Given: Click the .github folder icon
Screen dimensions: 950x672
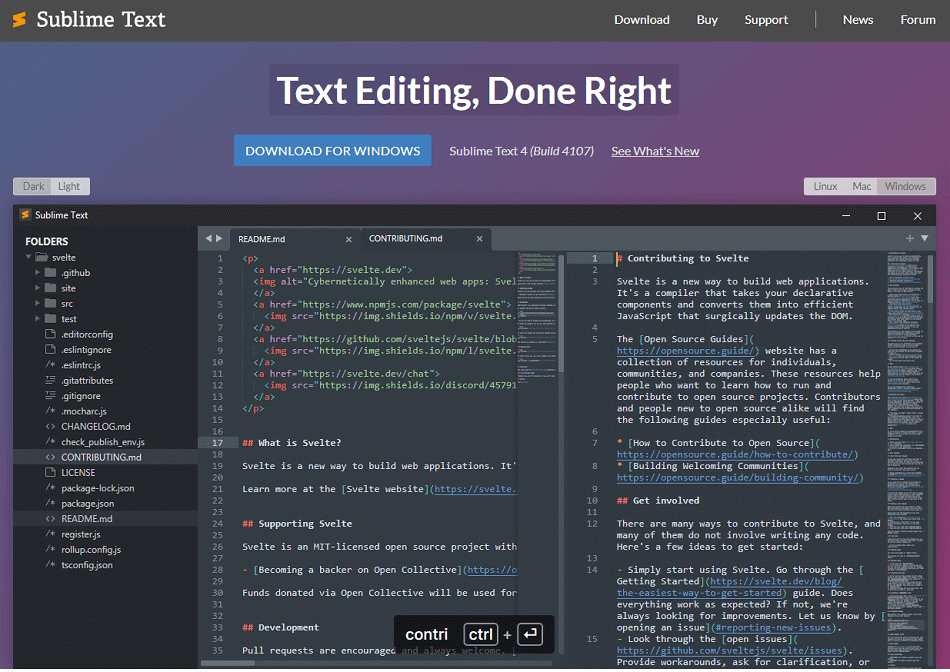Looking at the screenshot, I should pyautogui.click(x=51, y=272).
